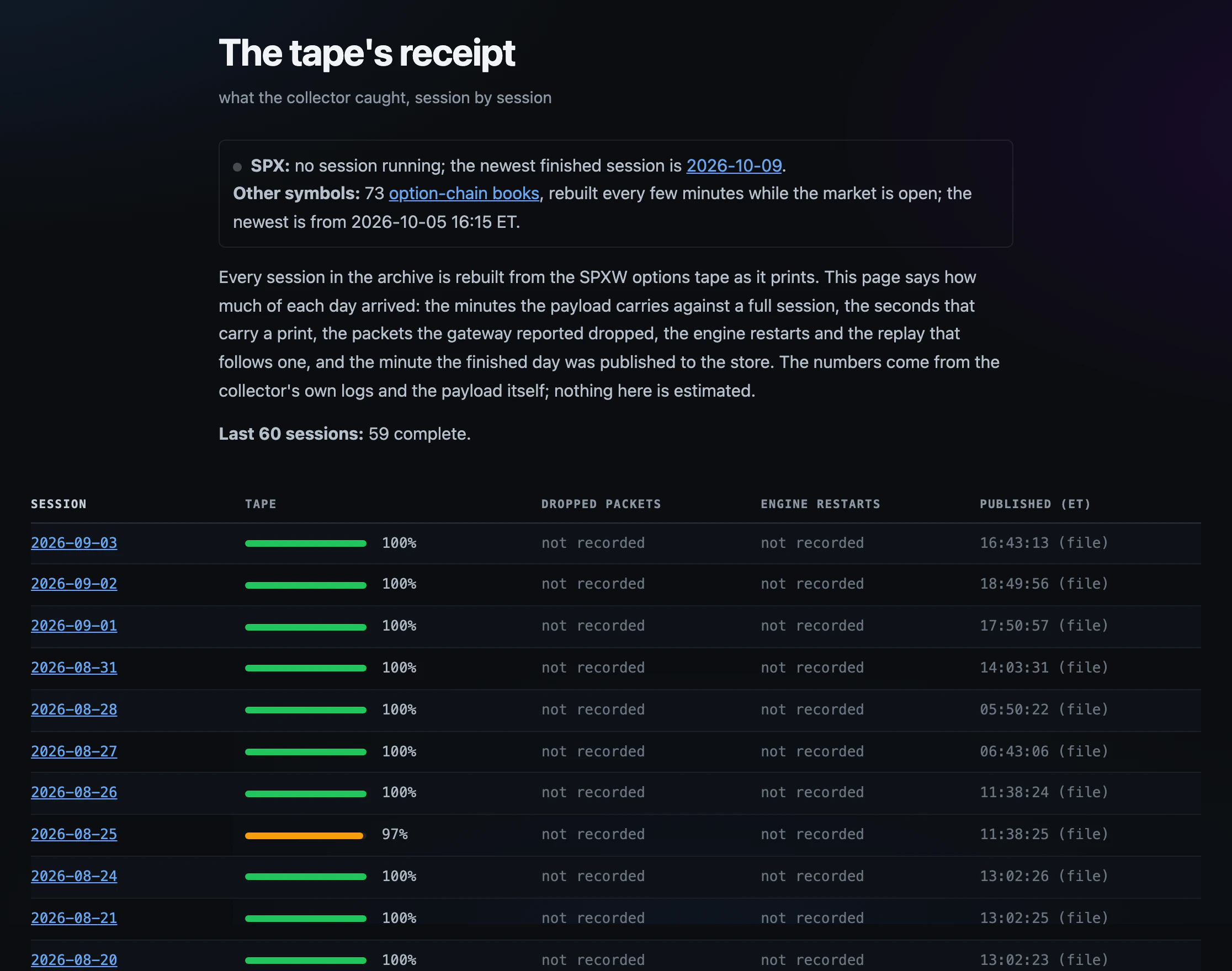Select published time 14:03:31 (file)
This screenshot has height=971, width=1232.
pyautogui.click(x=1044, y=668)
